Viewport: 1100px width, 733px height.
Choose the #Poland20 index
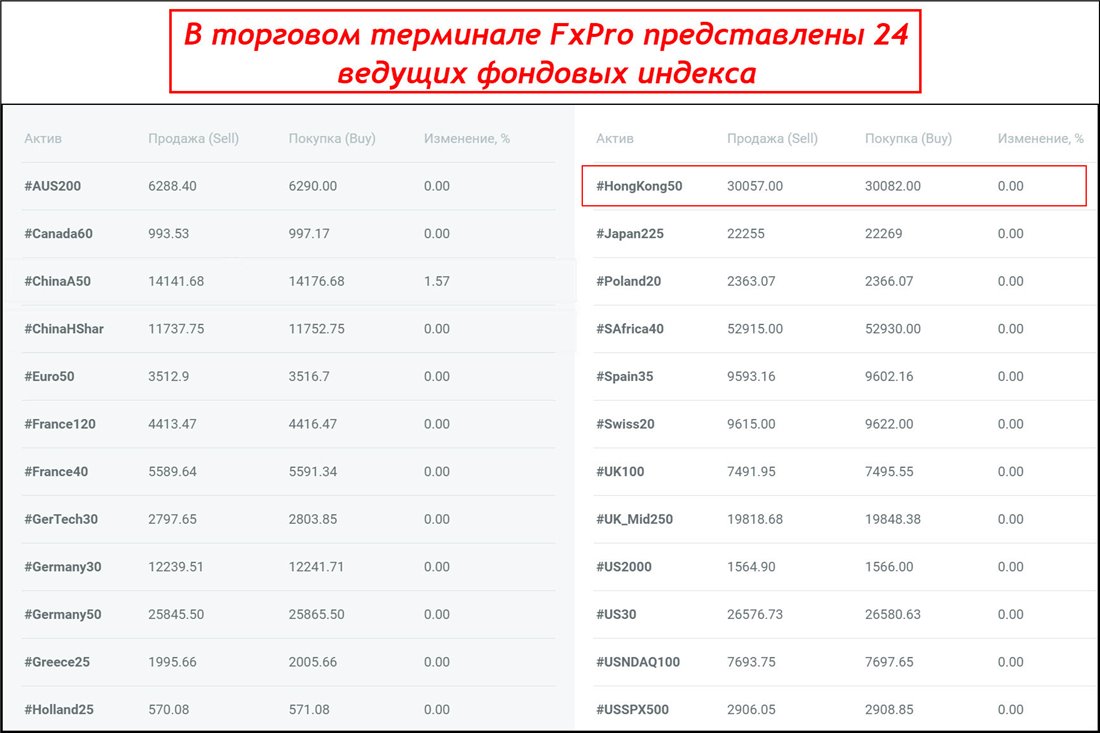629,281
